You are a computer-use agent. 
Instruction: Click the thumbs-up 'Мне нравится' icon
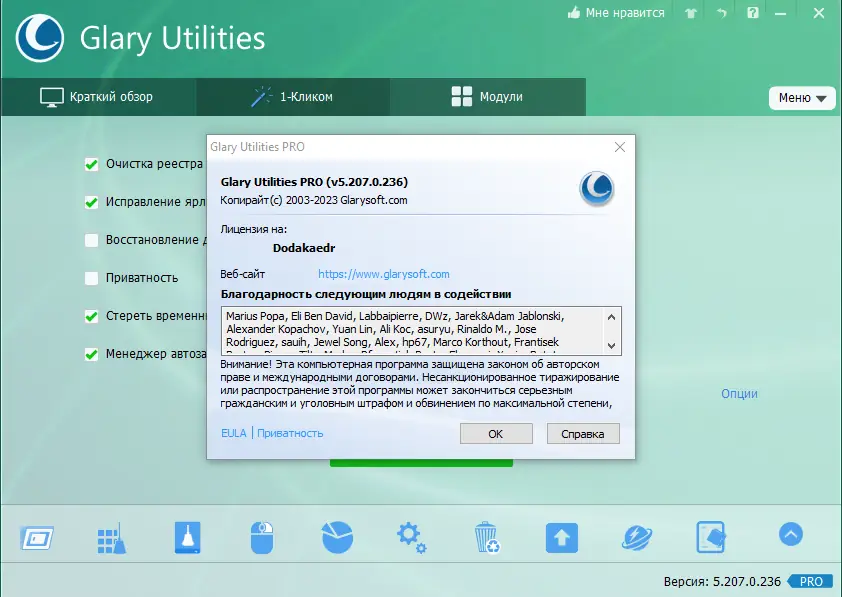pyautogui.click(x=574, y=12)
